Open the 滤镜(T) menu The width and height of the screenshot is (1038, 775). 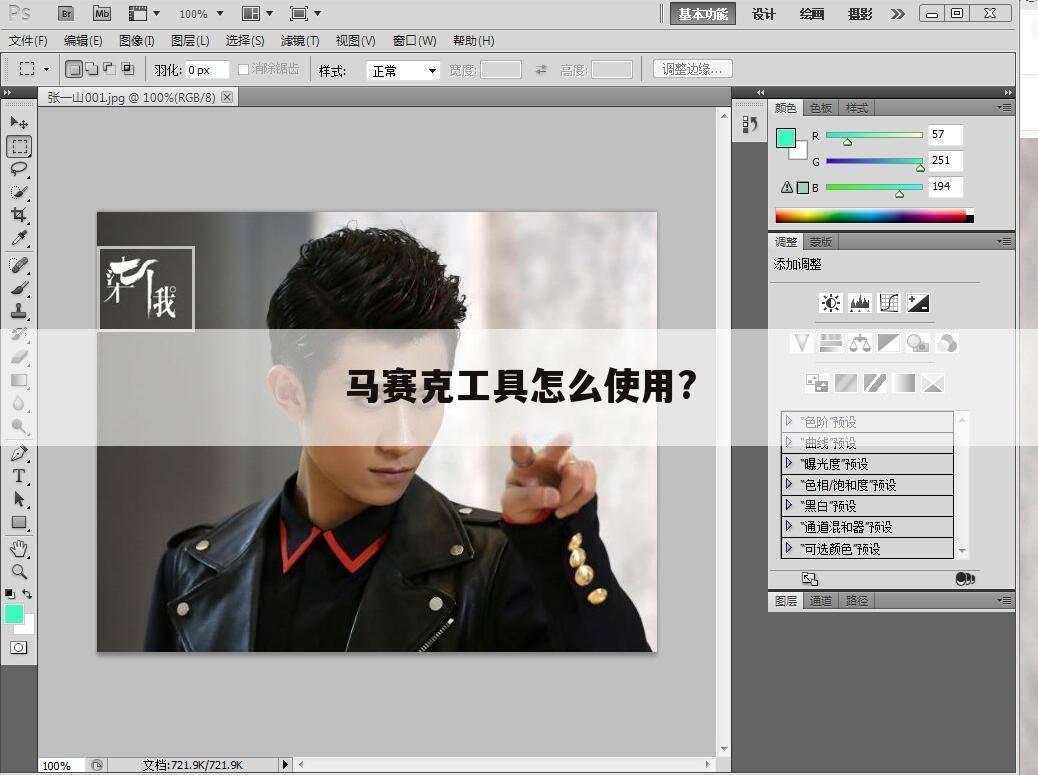(300, 41)
